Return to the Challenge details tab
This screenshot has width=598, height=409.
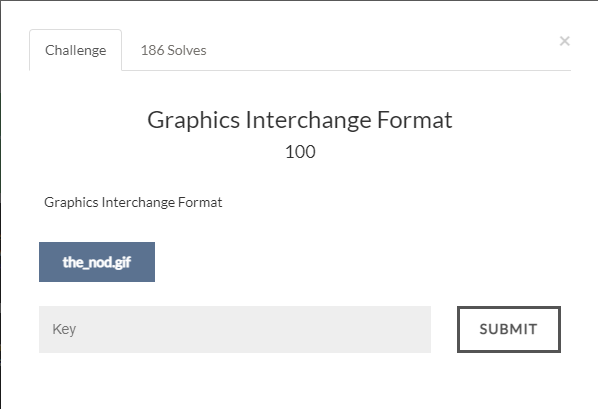pos(76,50)
